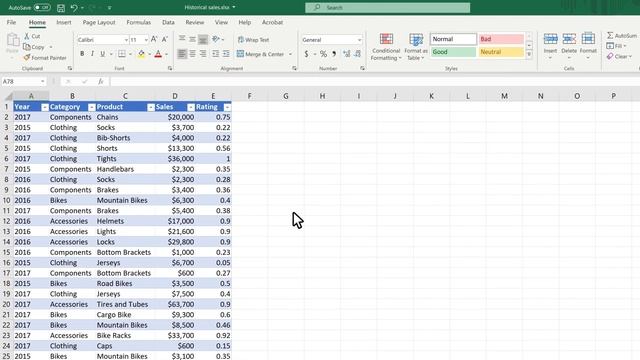
Task: Open the font size dropdown
Action: coord(146,40)
